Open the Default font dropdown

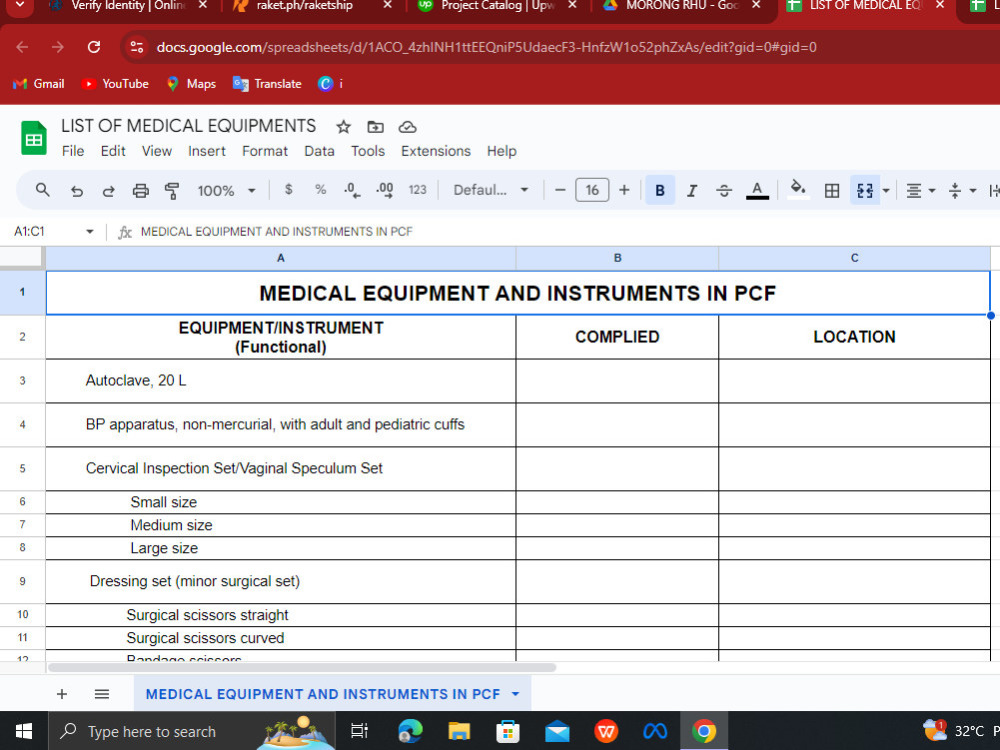490,190
